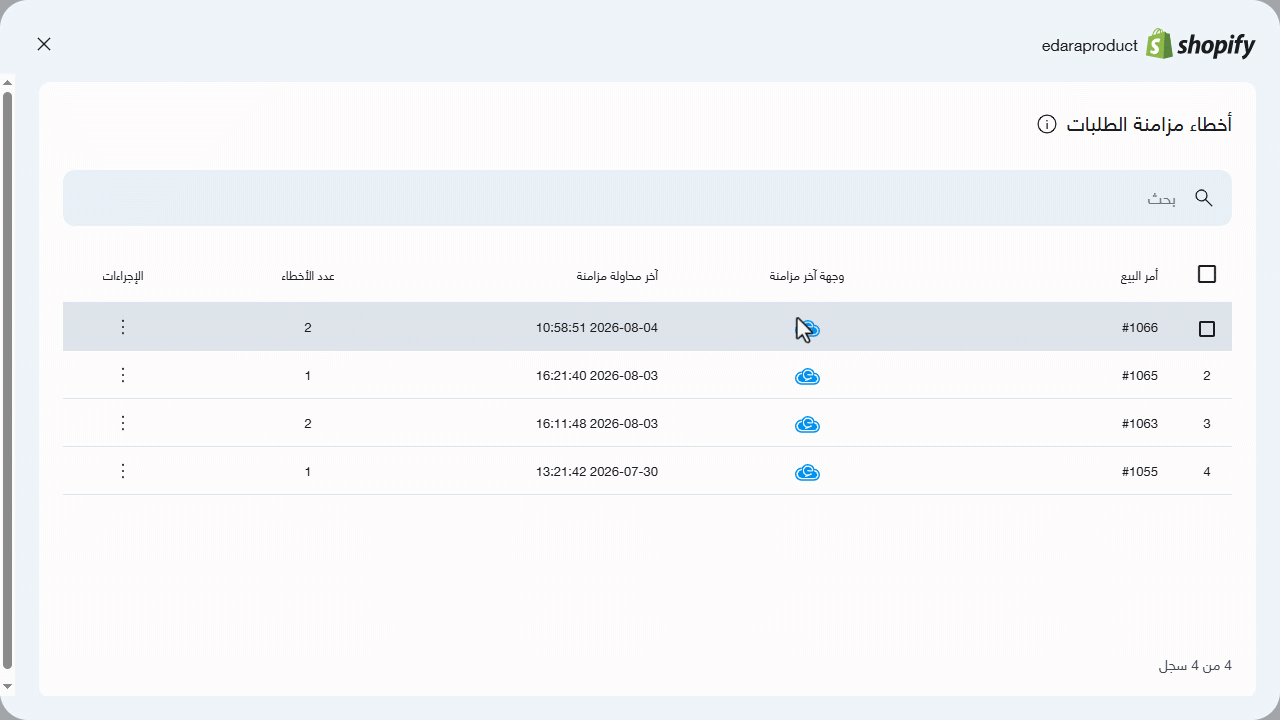
Task: Click timestamp 13:21:42 2026-07-30
Action: tap(597, 472)
